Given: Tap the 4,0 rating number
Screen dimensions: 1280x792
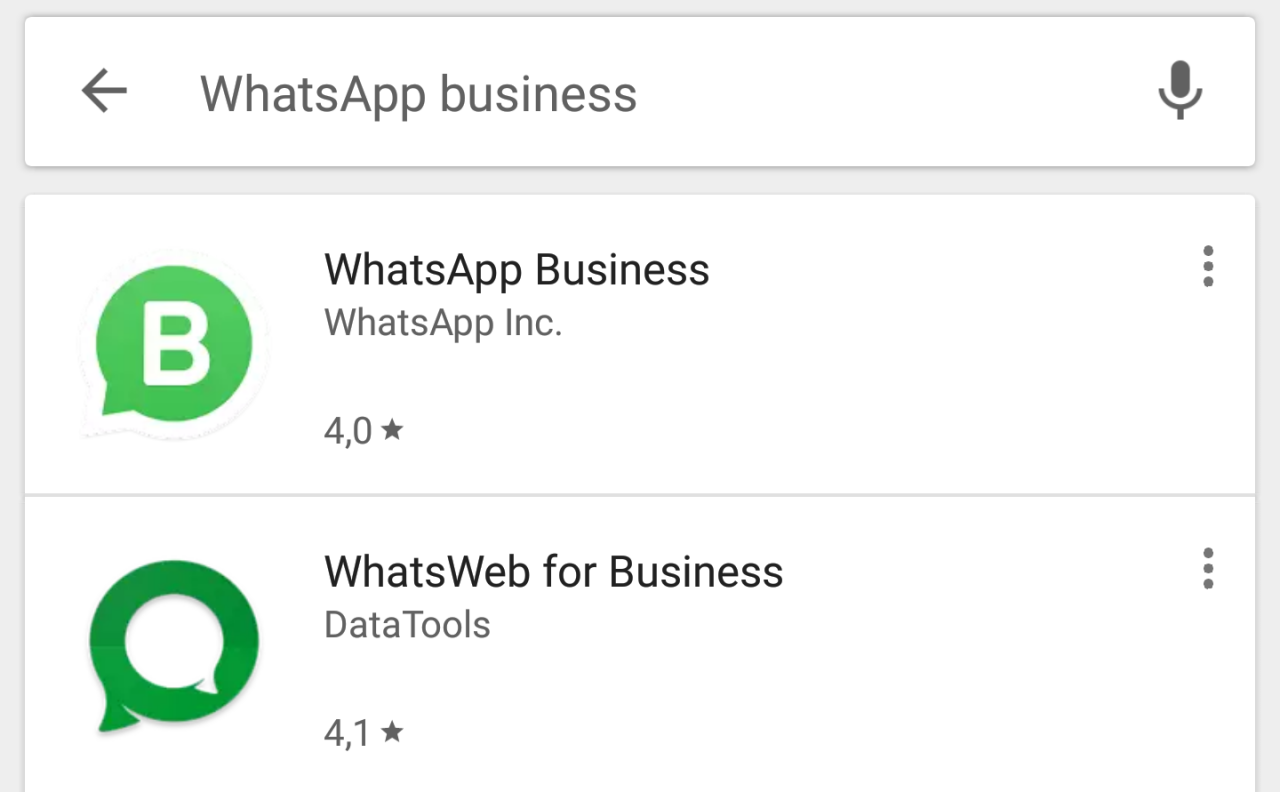Looking at the screenshot, I should [348, 431].
